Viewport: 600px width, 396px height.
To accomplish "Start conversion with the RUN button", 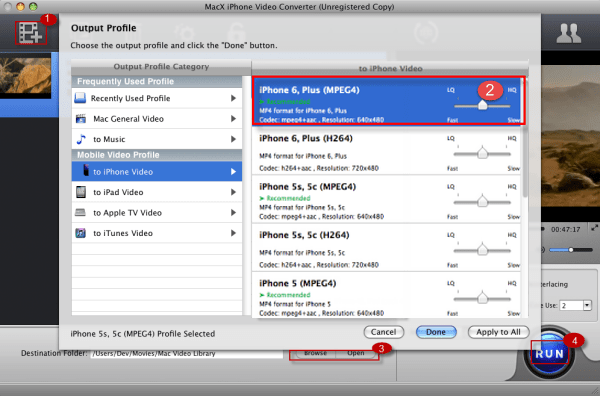I will [549, 354].
